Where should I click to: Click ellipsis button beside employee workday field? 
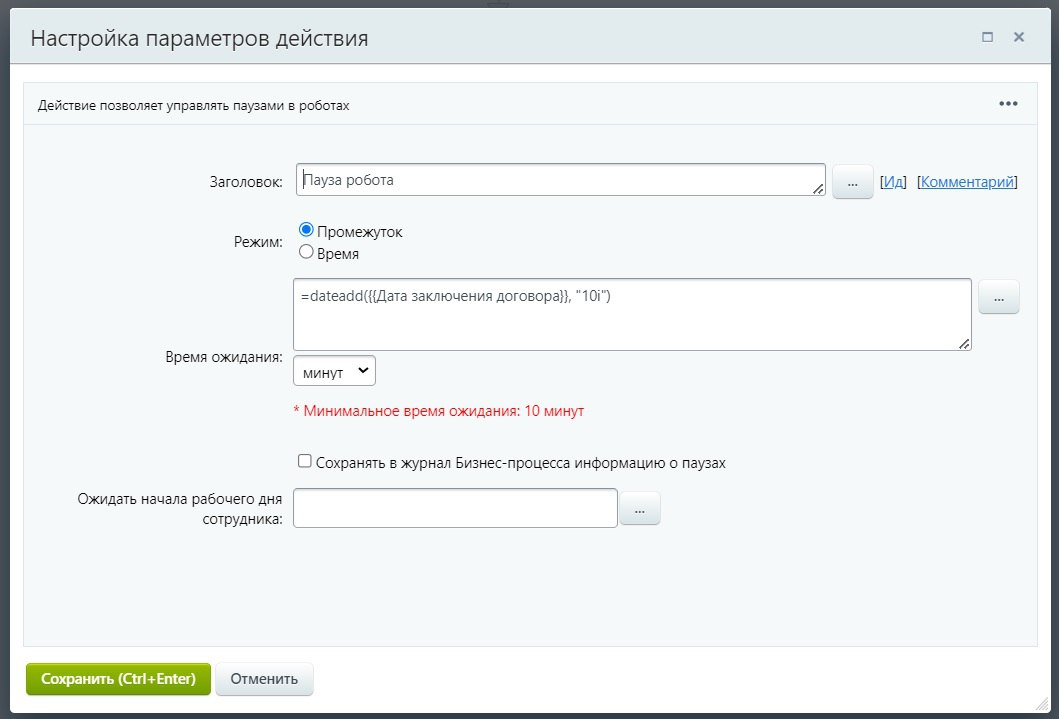(x=640, y=509)
